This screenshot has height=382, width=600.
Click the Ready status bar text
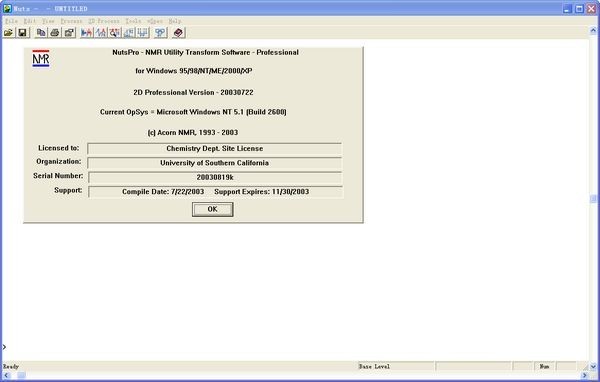coord(11,367)
